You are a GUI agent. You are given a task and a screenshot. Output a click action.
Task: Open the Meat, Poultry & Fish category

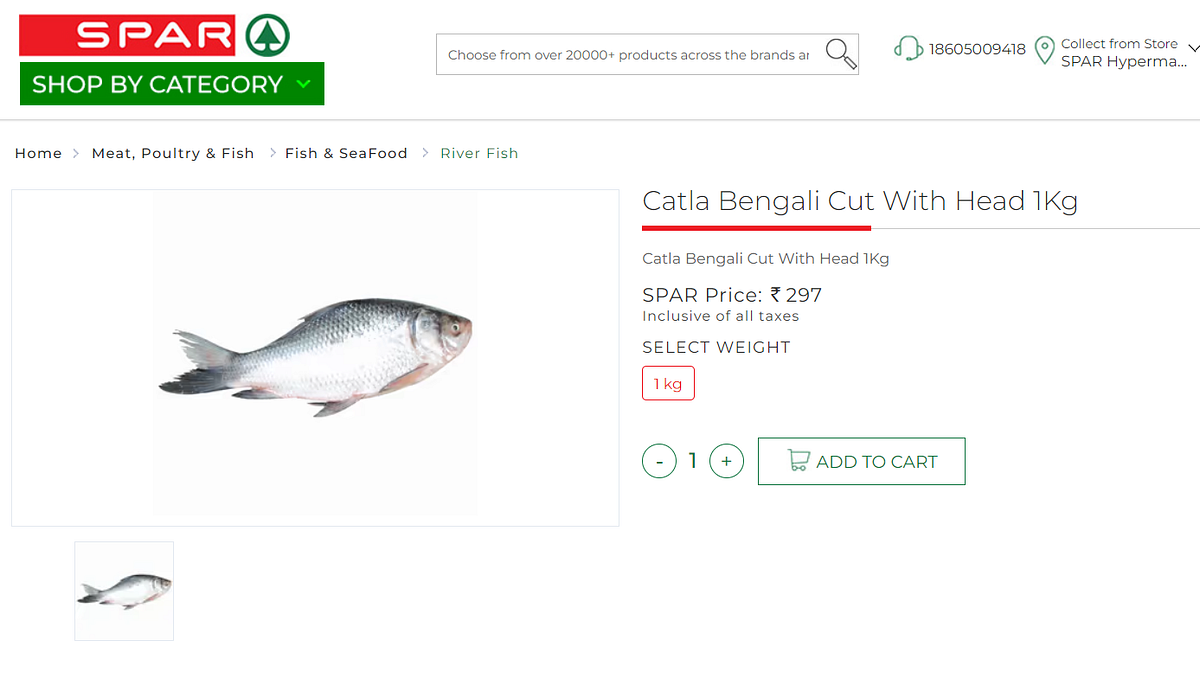[x=172, y=152]
